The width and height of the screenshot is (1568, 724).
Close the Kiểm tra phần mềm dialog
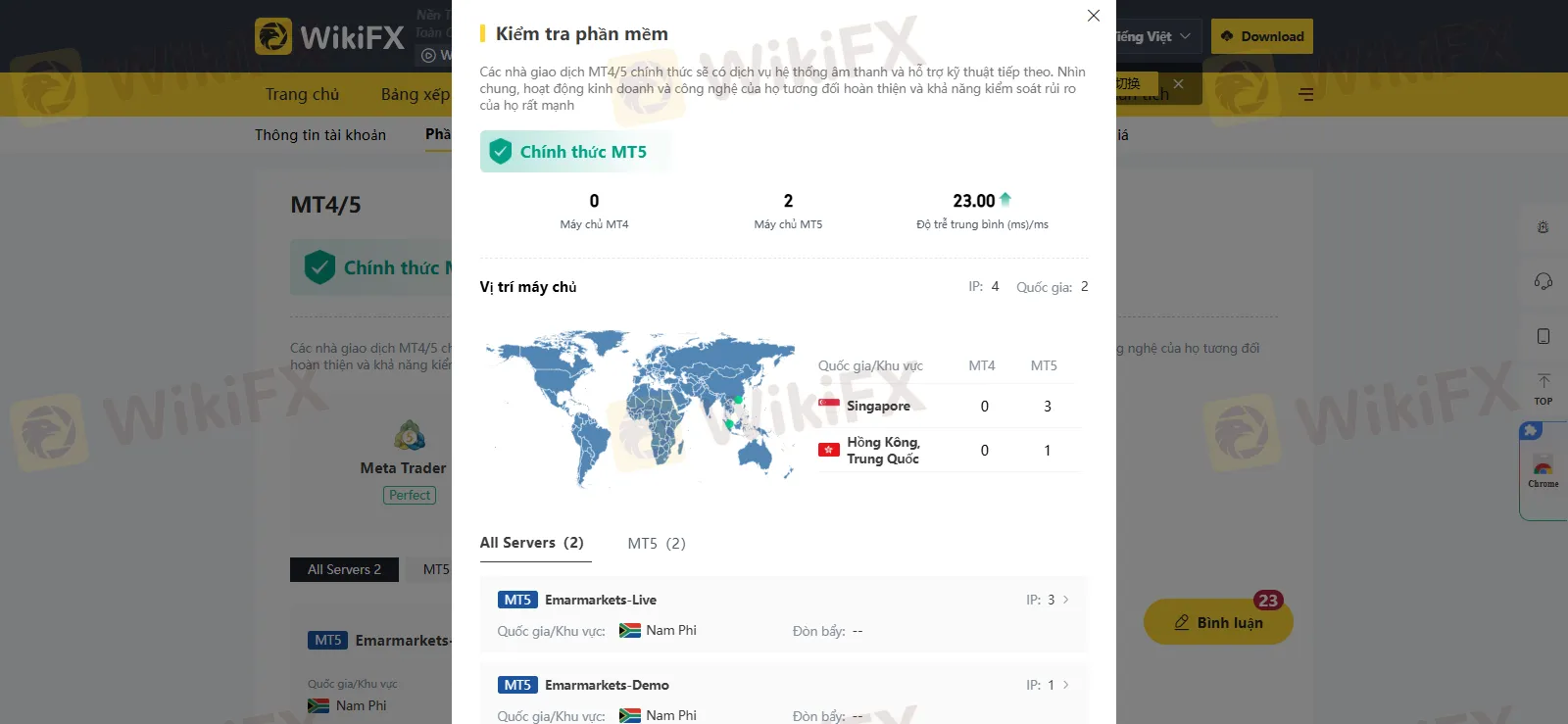pyautogui.click(x=1094, y=16)
